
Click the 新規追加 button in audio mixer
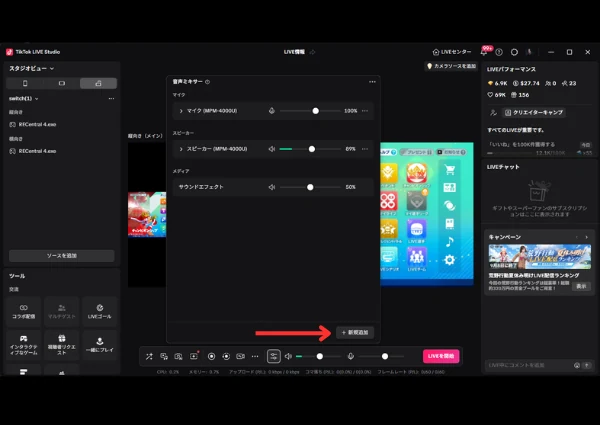[x=355, y=332]
